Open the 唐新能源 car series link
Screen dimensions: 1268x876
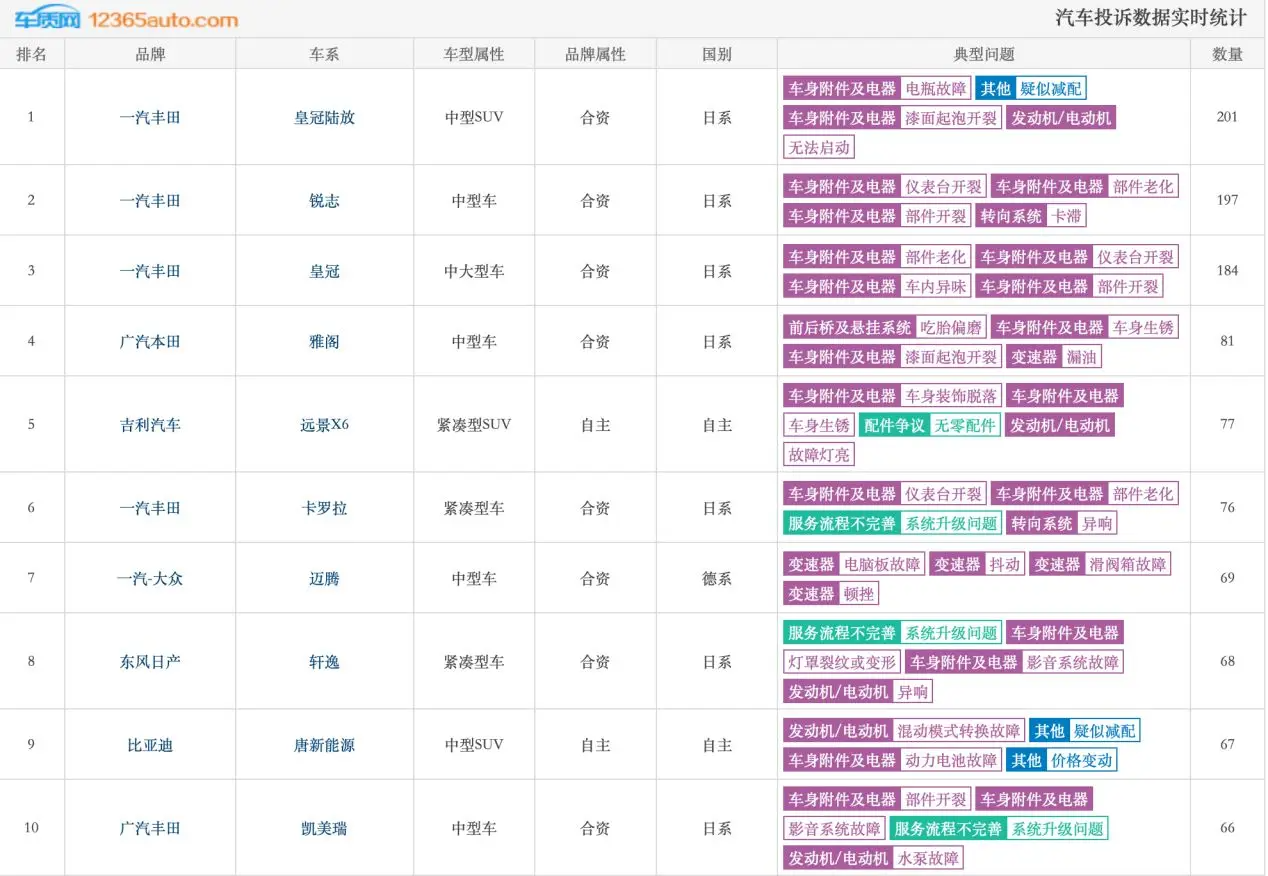click(324, 745)
